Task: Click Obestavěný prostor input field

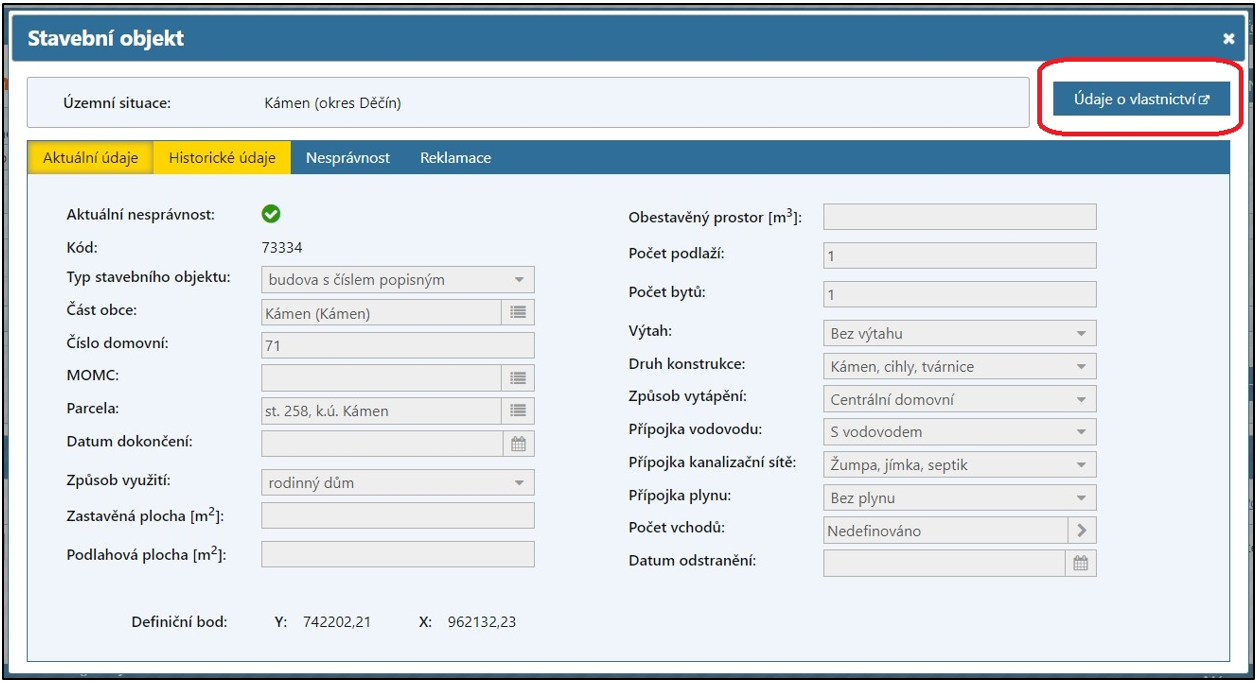Action: click(959, 217)
